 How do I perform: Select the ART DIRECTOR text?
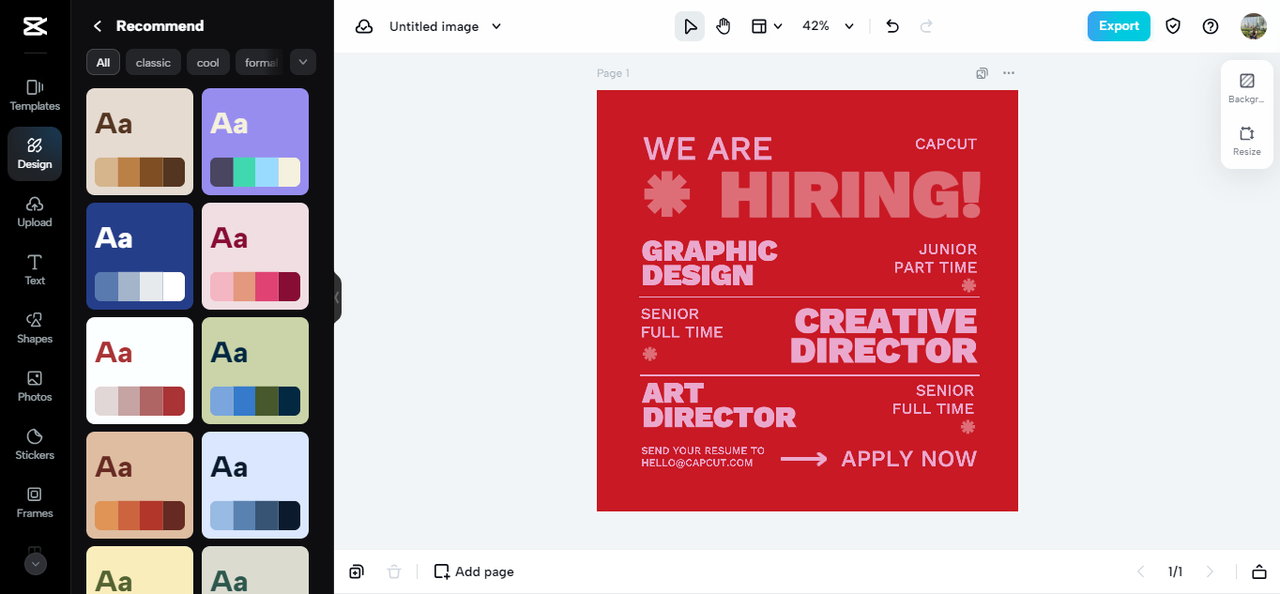click(719, 405)
